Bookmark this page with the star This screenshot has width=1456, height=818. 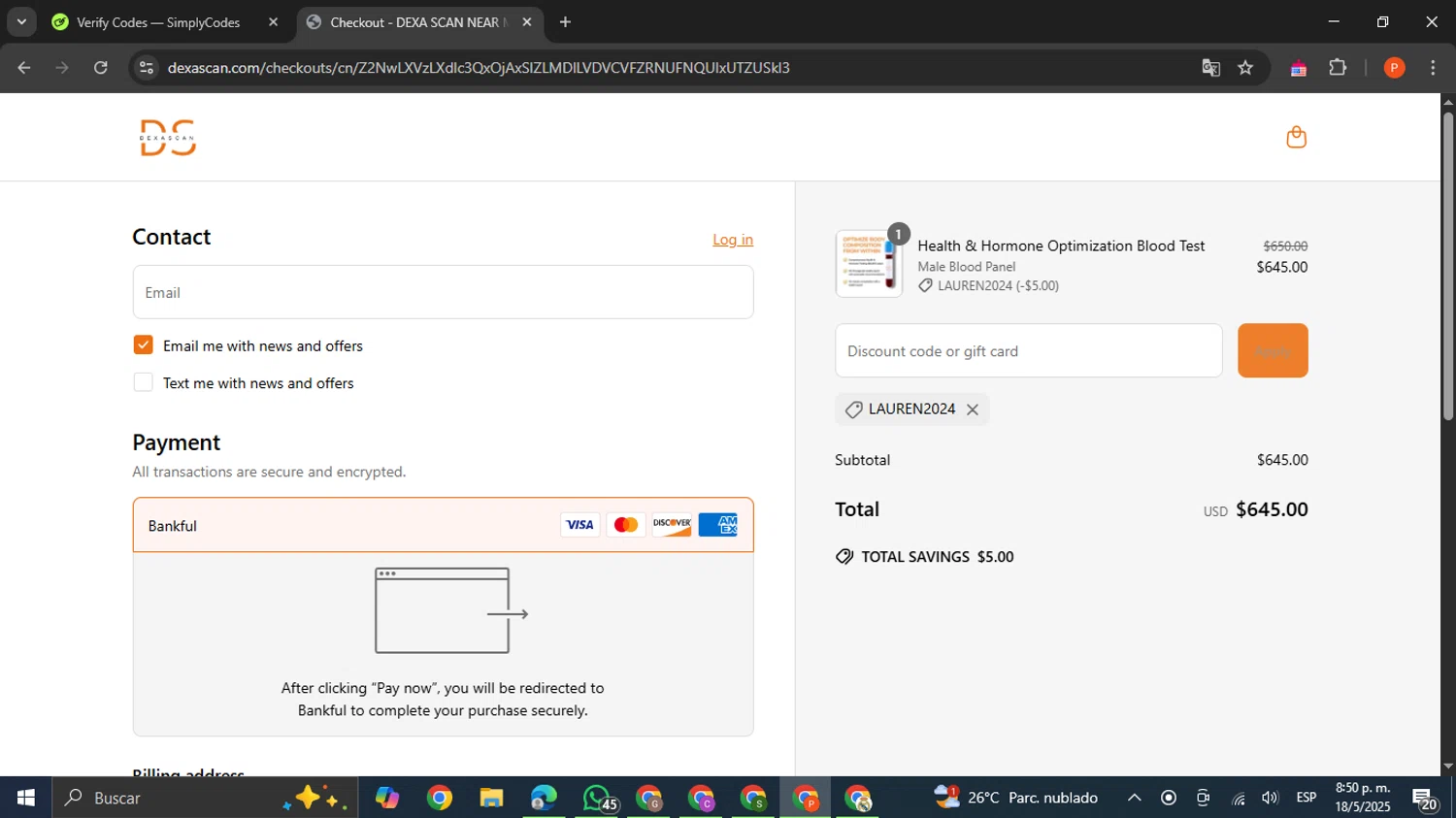(x=1246, y=68)
